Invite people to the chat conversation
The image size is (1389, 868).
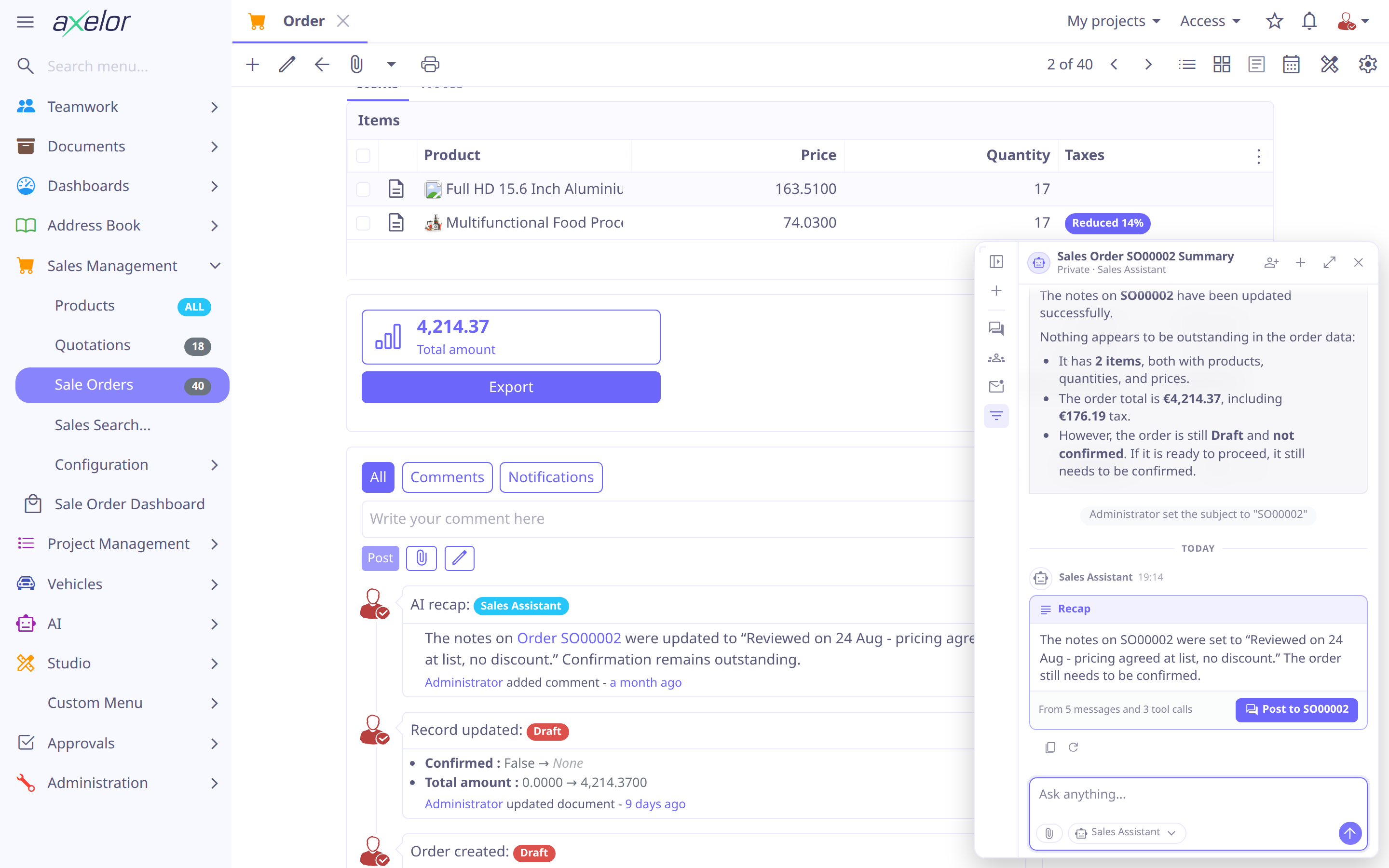1271,262
